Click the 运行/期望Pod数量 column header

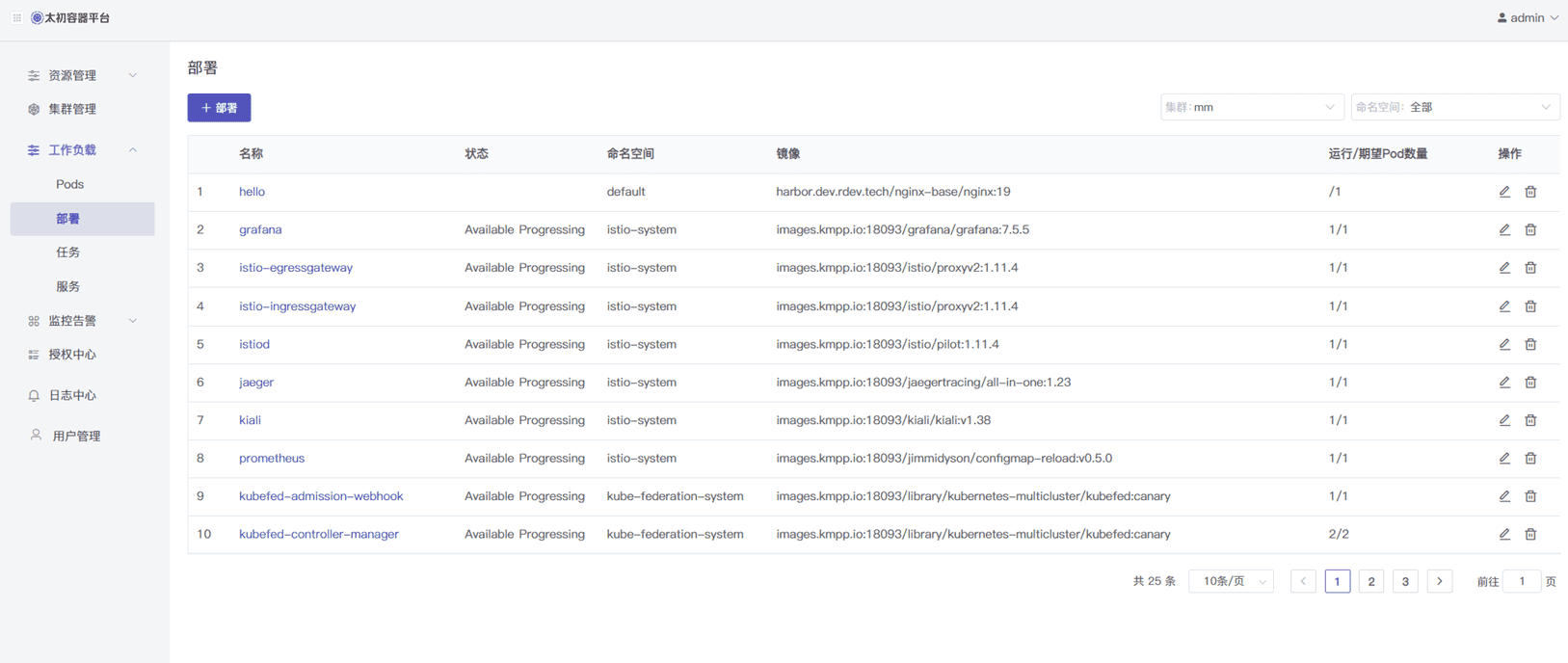[1378, 154]
